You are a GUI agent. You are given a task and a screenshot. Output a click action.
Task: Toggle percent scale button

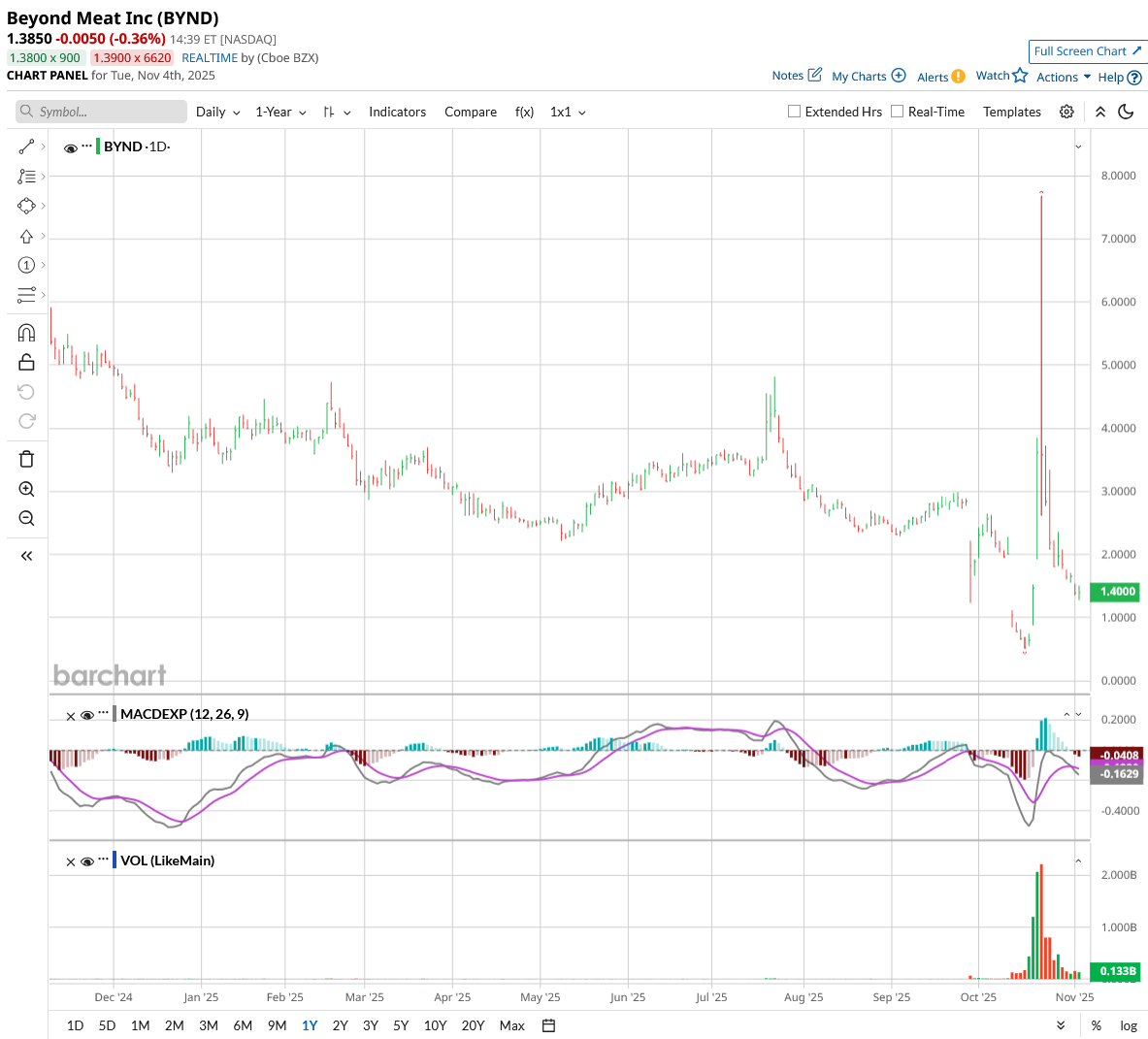[x=1096, y=1025]
